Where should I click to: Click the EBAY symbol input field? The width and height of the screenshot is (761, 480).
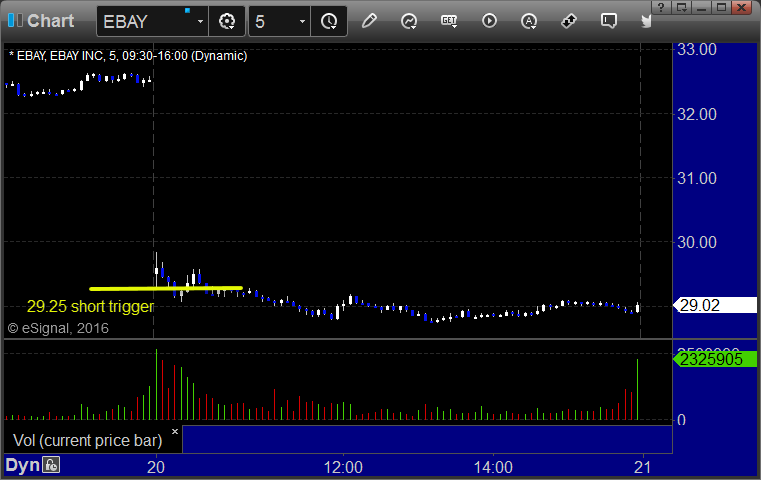tap(146, 21)
